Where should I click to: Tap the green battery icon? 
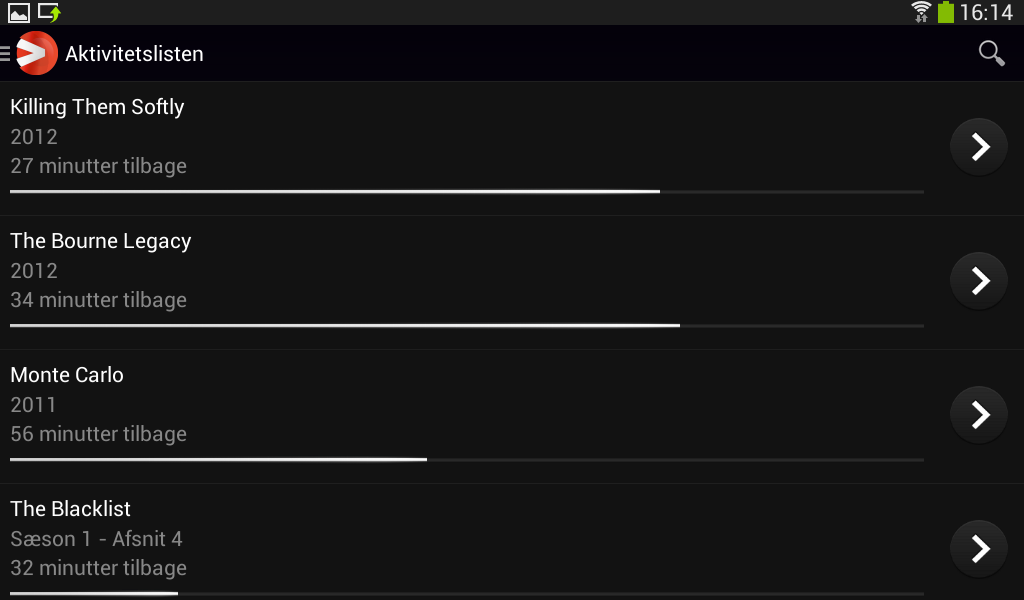(945, 12)
